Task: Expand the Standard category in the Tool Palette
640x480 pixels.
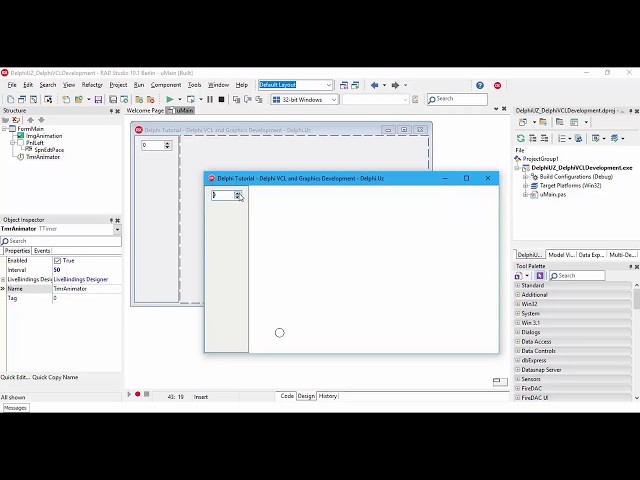Action: pos(518,285)
